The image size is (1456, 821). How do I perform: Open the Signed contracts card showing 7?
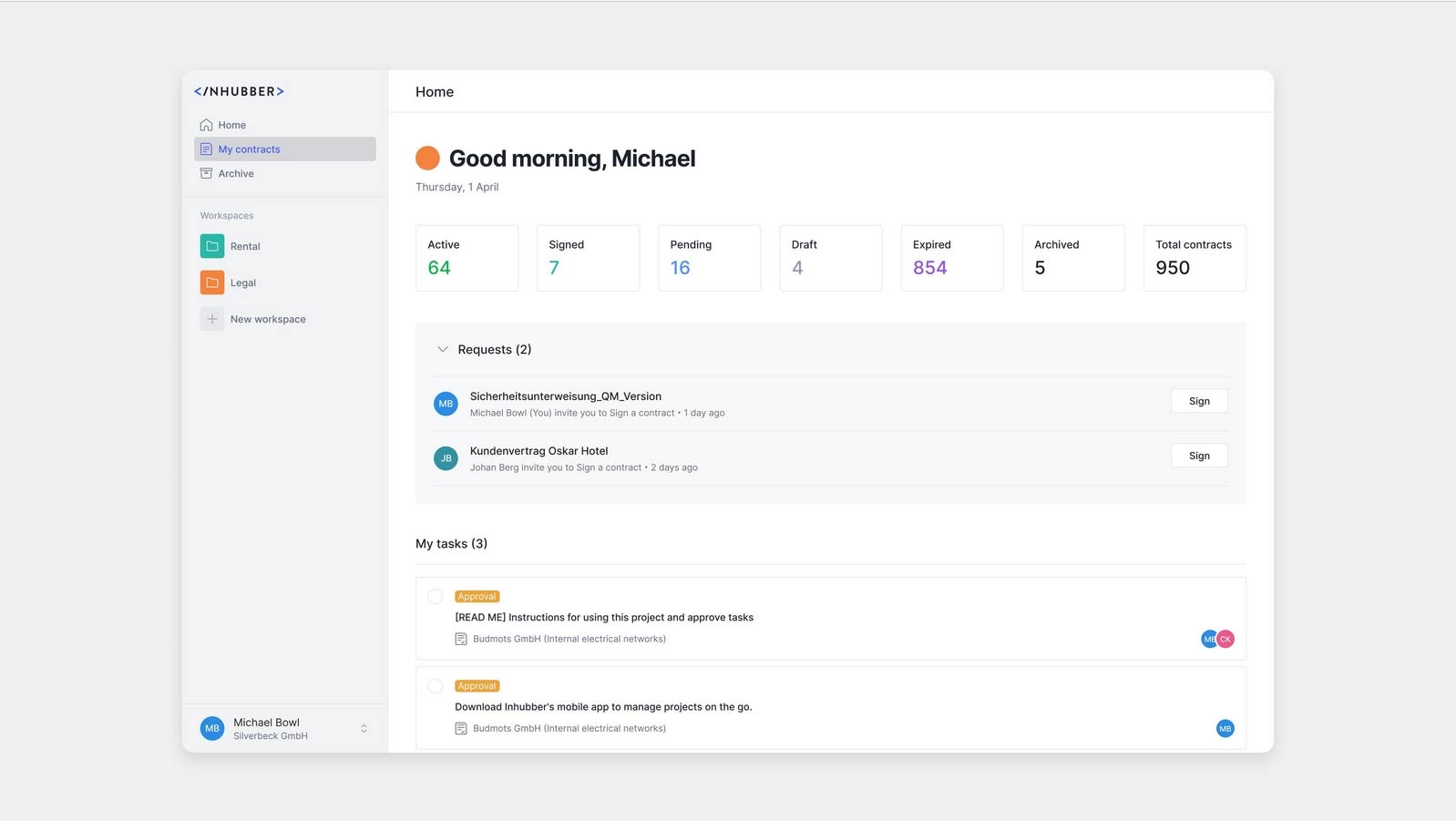point(588,258)
